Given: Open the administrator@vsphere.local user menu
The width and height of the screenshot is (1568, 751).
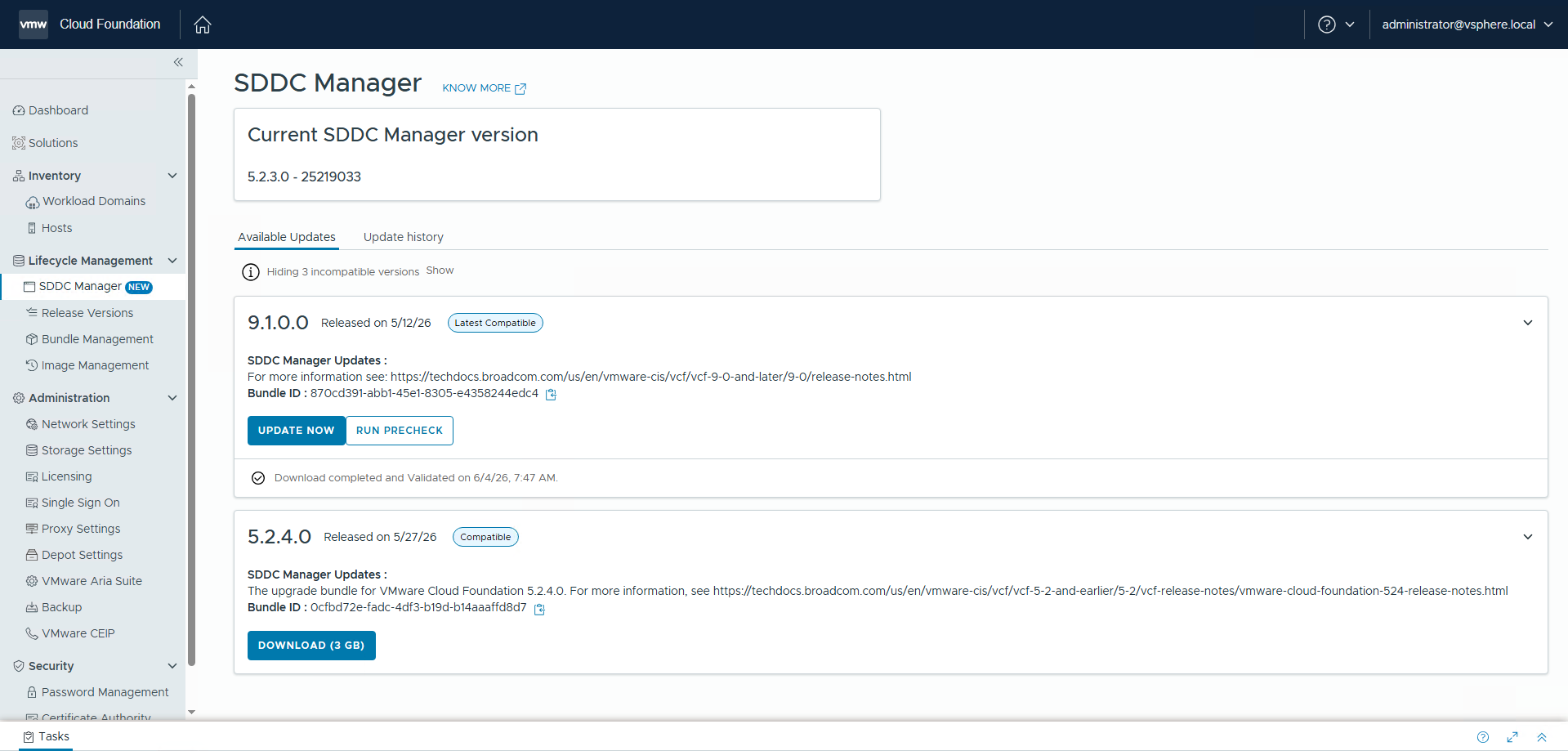Looking at the screenshot, I should [1467, 25].
